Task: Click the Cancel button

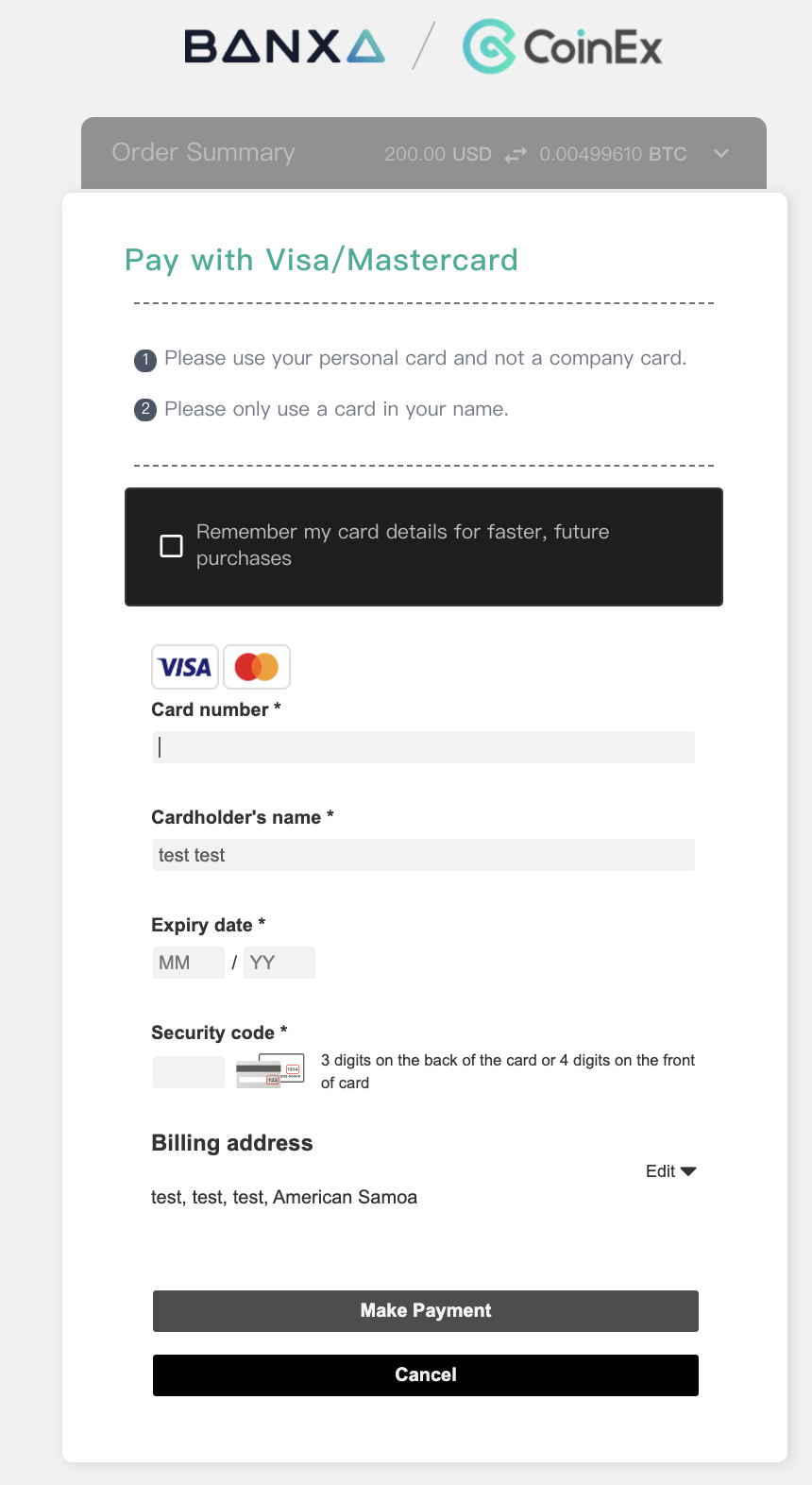Action: point(426,1375)
